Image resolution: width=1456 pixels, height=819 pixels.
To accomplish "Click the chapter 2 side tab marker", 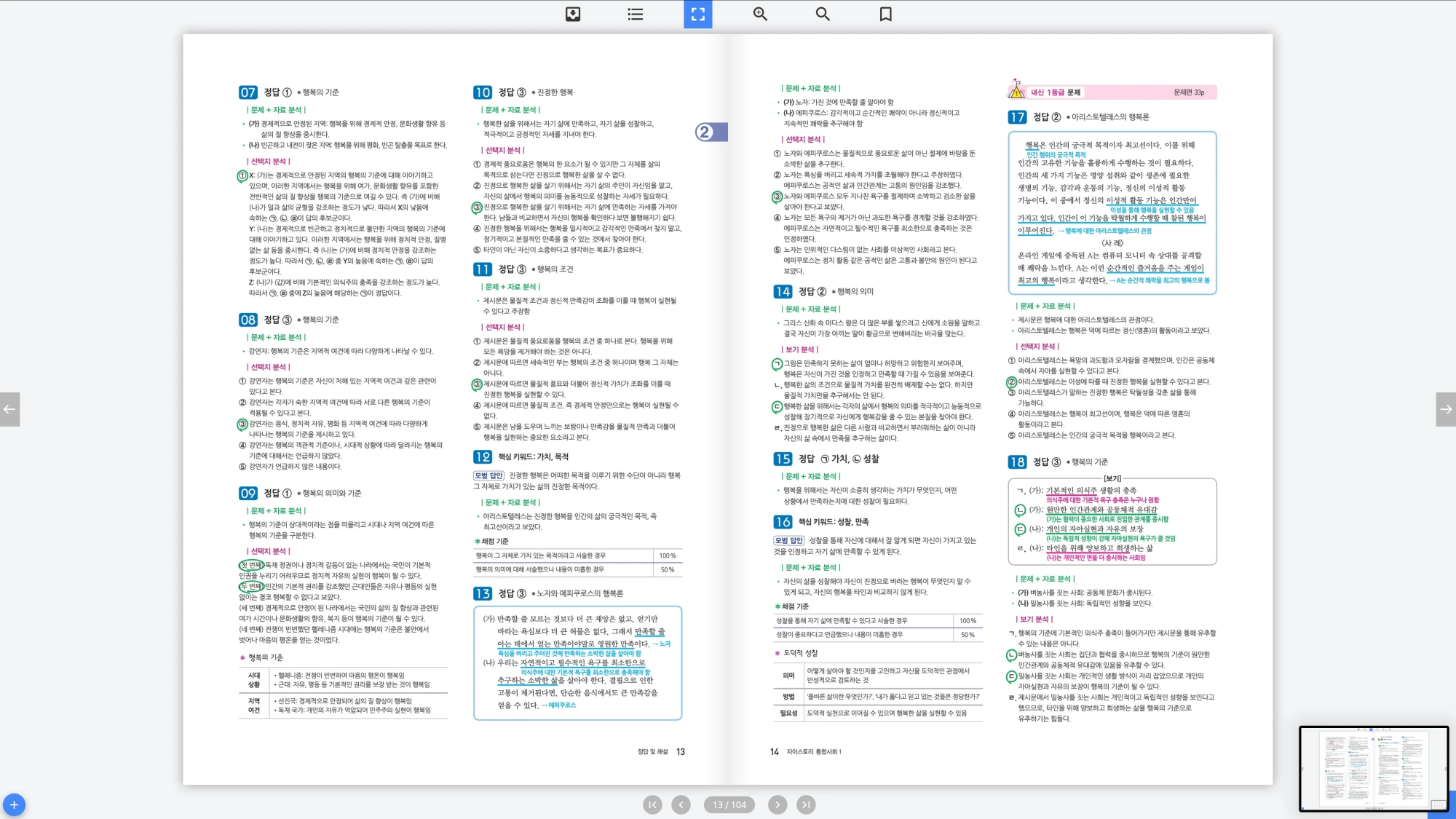I will [711, 132].
